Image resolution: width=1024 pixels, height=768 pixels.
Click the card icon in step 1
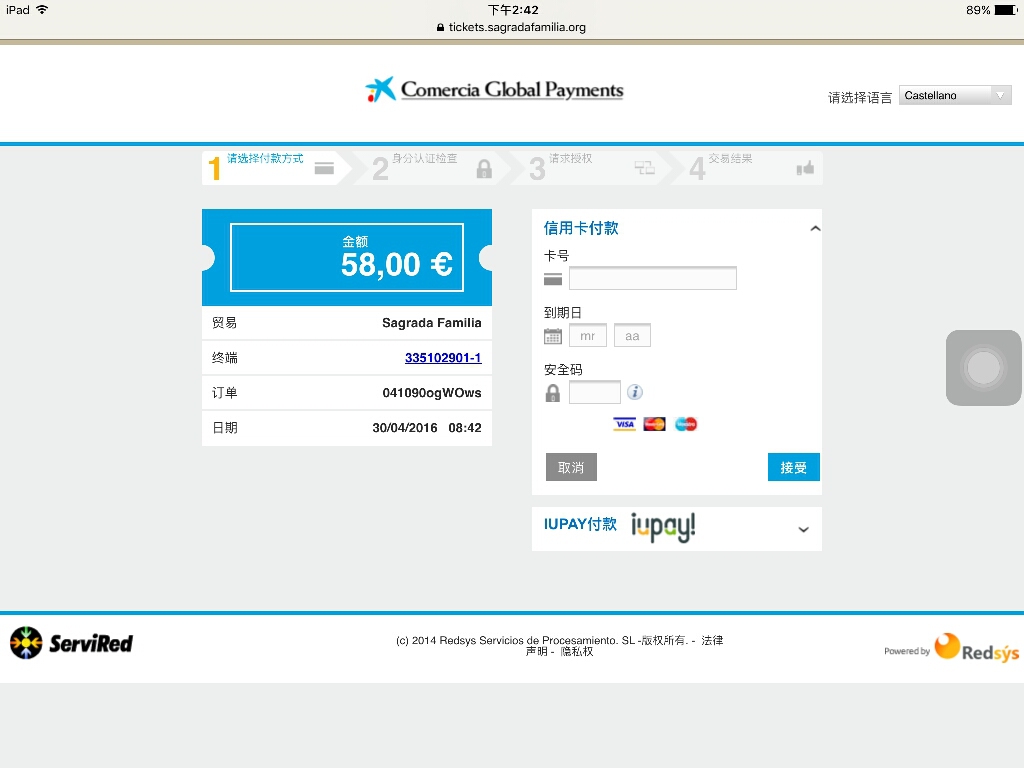(x=324, y=168)
